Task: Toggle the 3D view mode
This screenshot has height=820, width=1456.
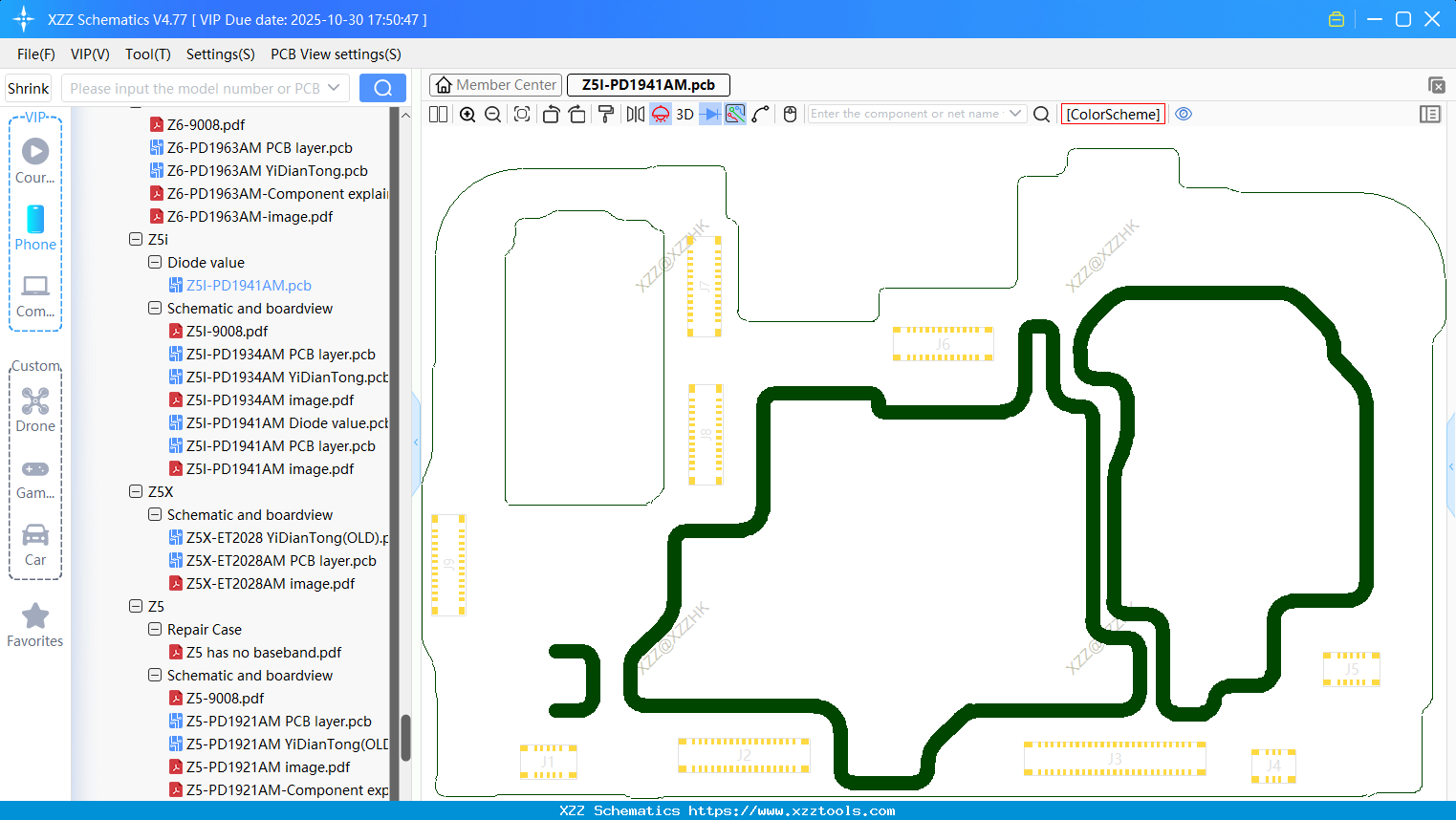Action: (x=685, y=115)
